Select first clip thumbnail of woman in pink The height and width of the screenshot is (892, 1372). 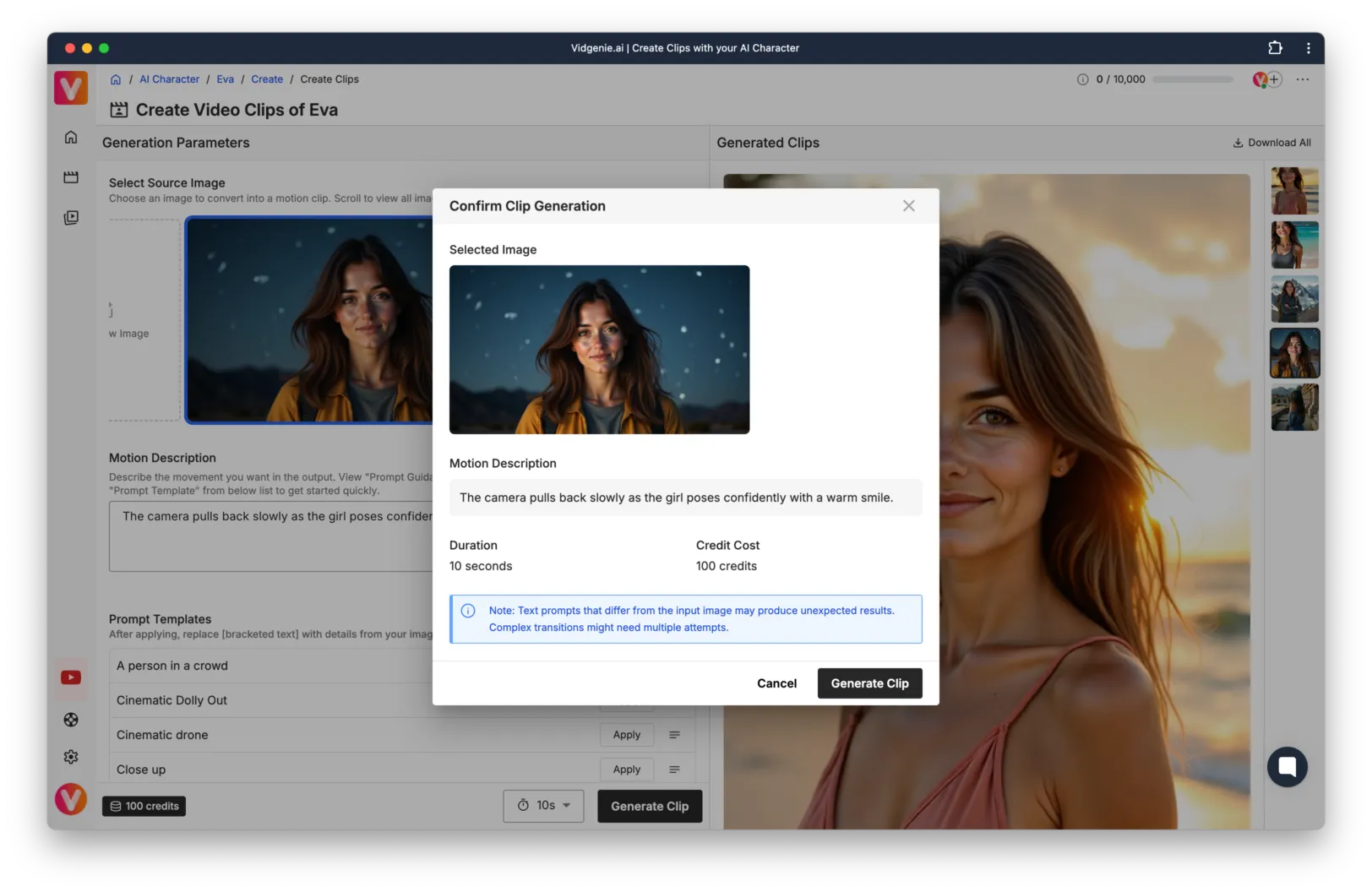click(1294, 190)
